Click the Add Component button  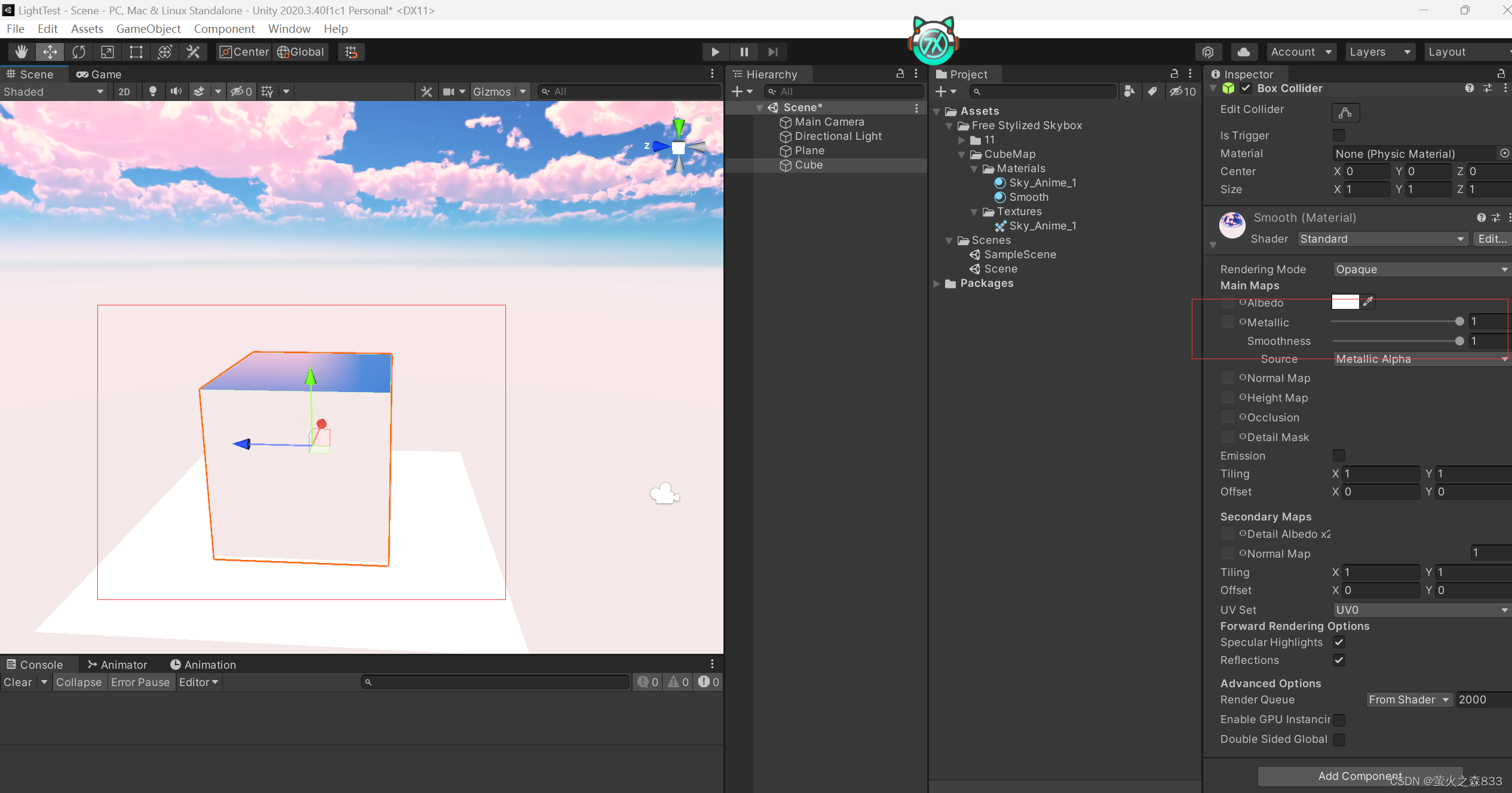click(1360, 776)
